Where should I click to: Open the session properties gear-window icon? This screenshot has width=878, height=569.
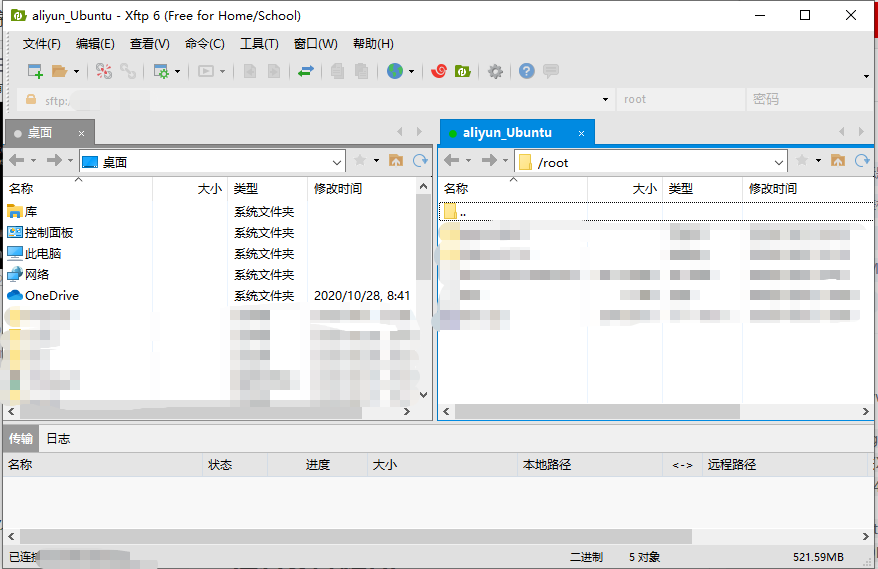coord(161,71)
